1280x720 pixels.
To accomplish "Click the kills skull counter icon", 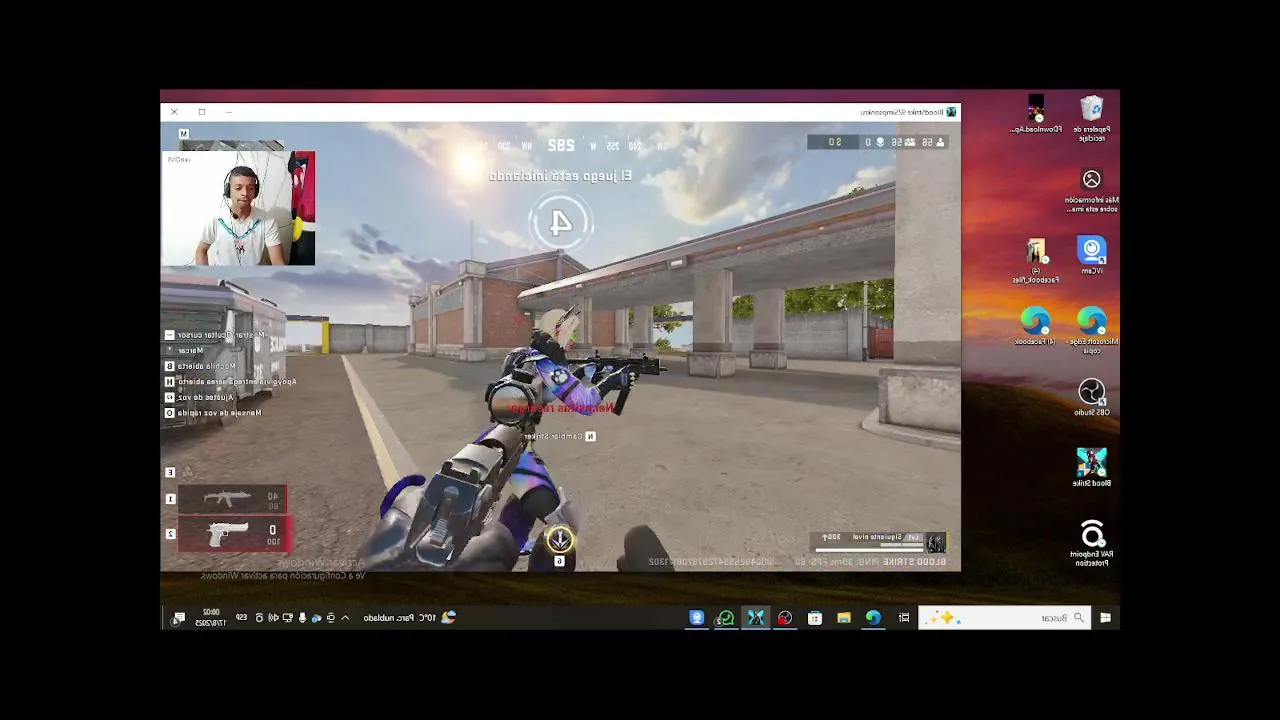I will (x=880, y=143).
